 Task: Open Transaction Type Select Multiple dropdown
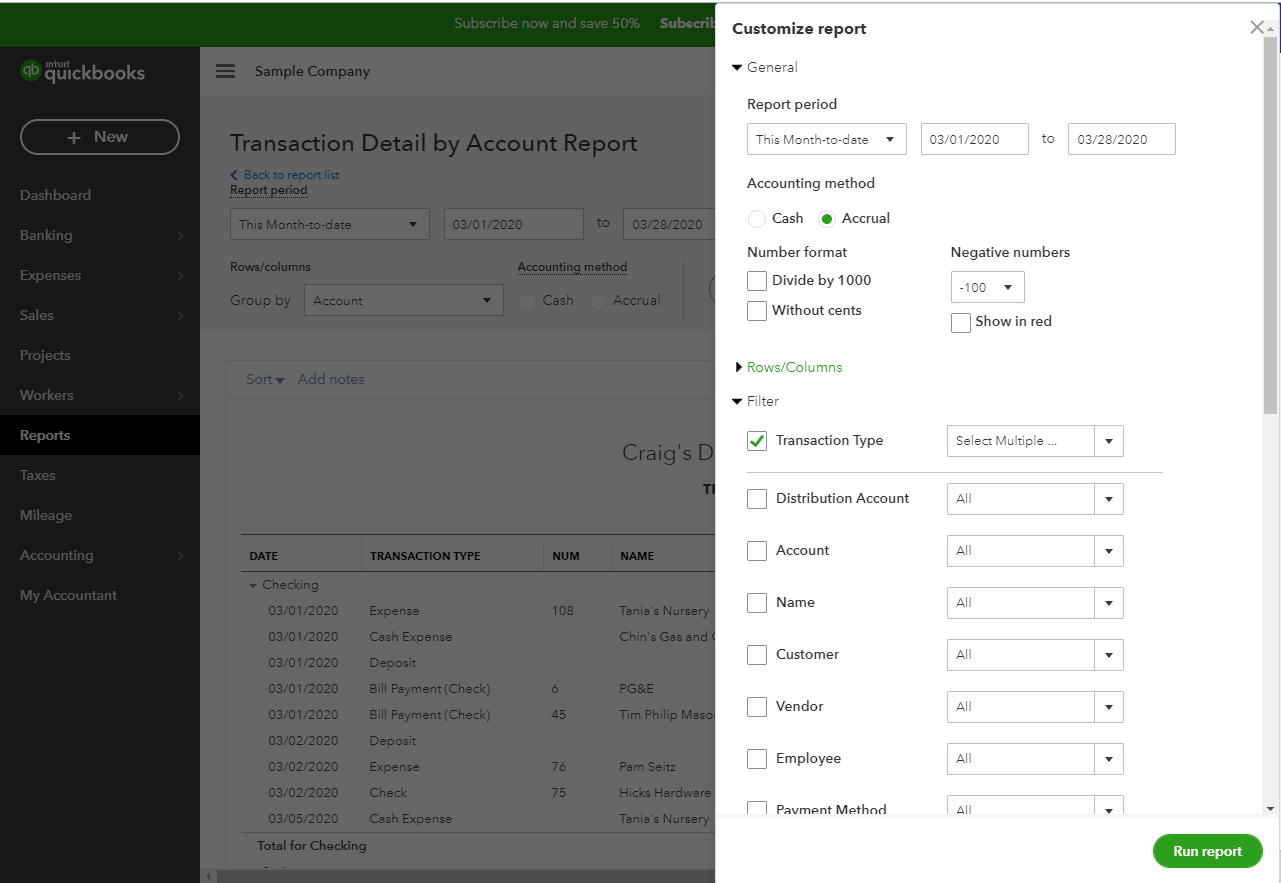coord(1035,441)
